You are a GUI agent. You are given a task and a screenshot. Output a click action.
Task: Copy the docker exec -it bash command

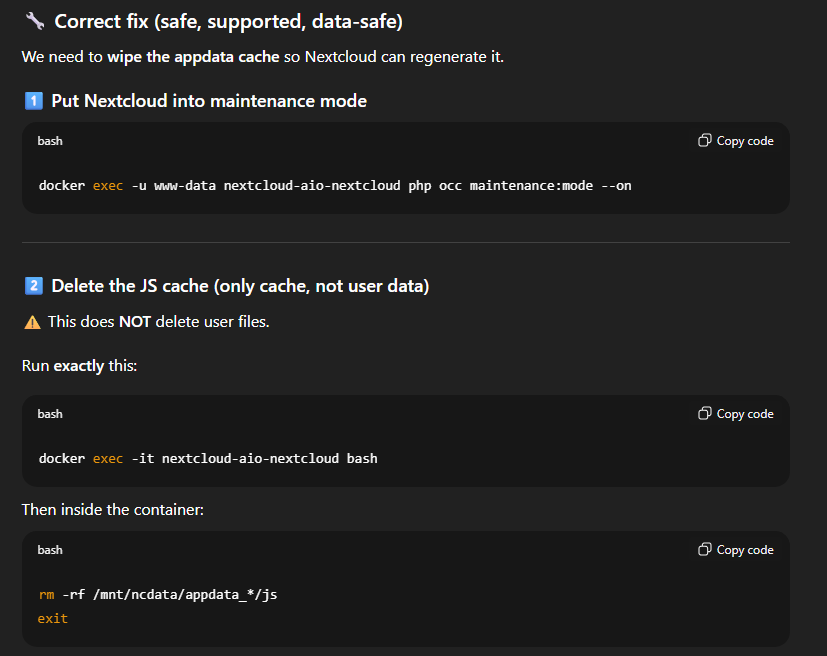(736, 414)
